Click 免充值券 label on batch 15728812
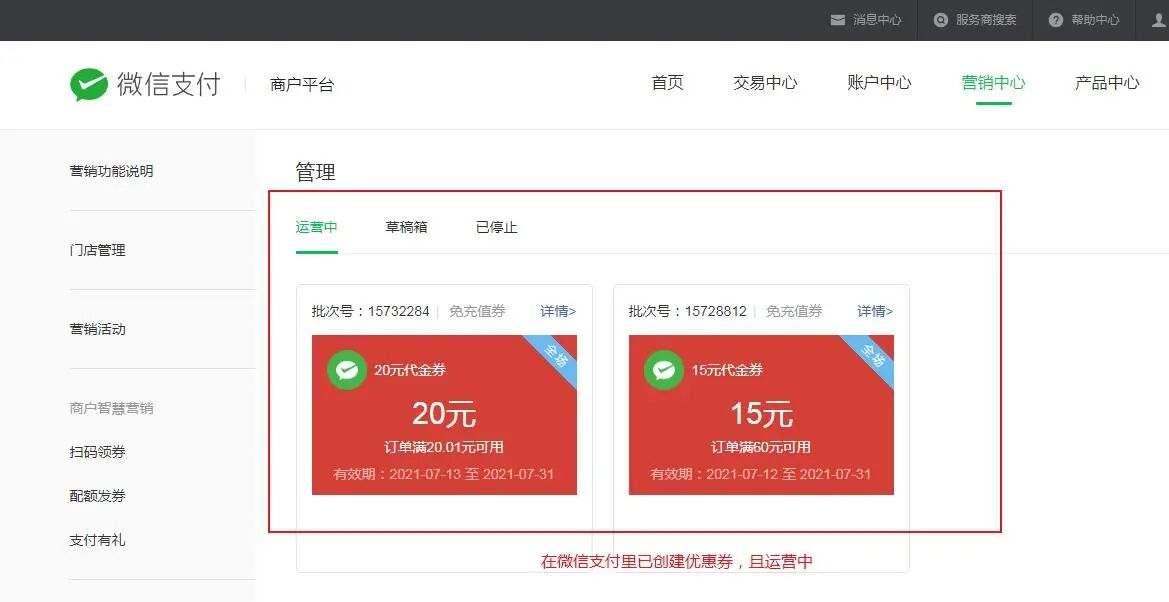The width and height of the screenshot is (1169, 602). point(794,311)
